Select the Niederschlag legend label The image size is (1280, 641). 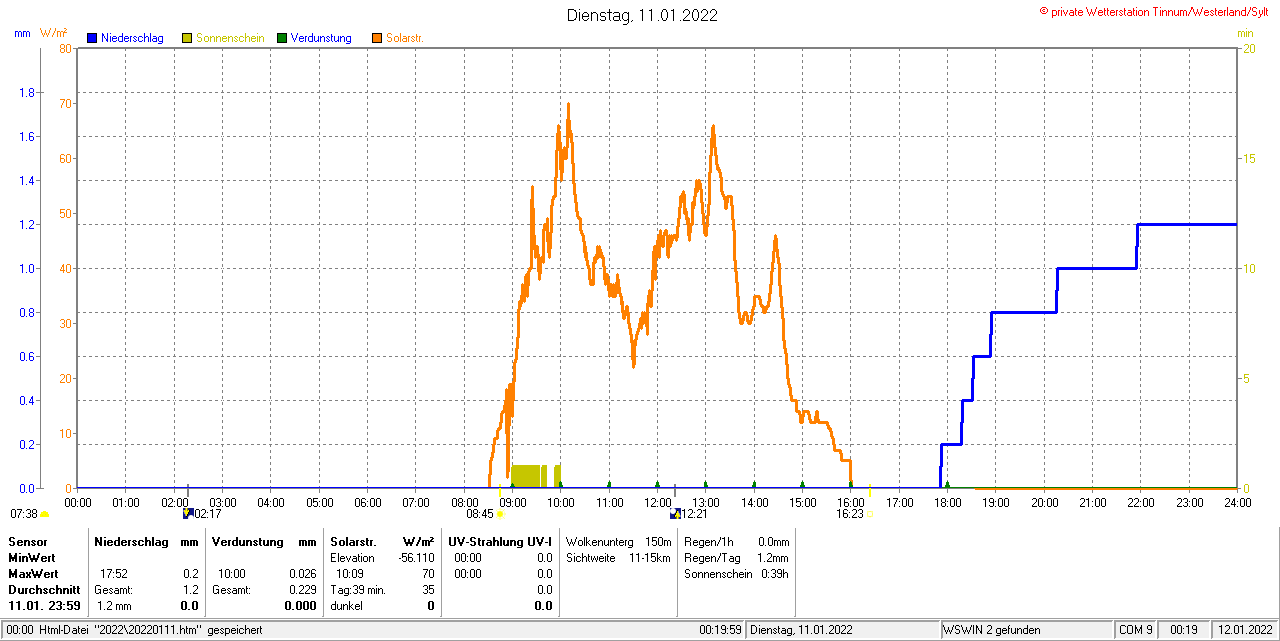pos(132,38)
